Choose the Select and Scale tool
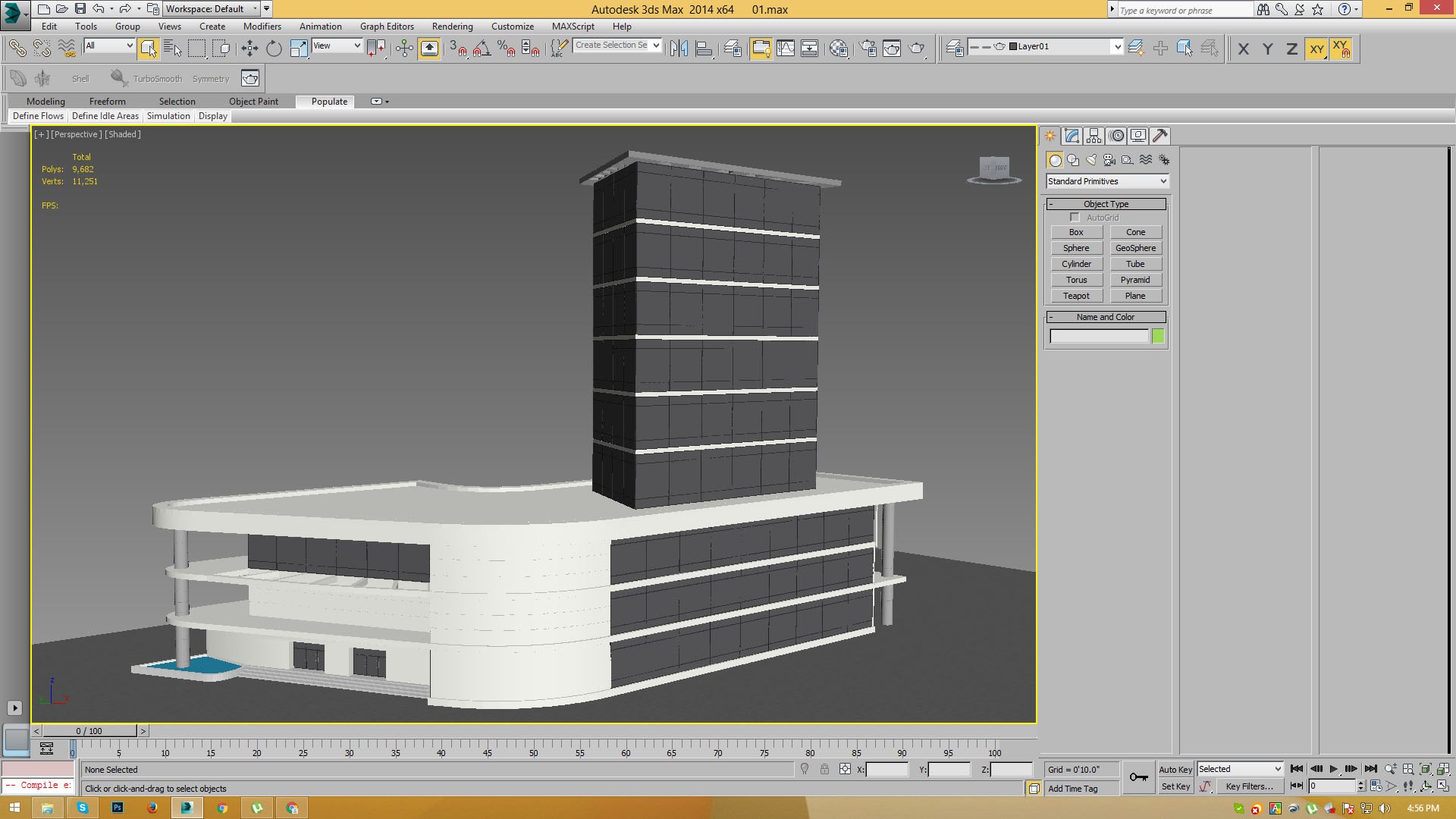The height and width of the screenshot is (819, 1456). coord(299,49)
